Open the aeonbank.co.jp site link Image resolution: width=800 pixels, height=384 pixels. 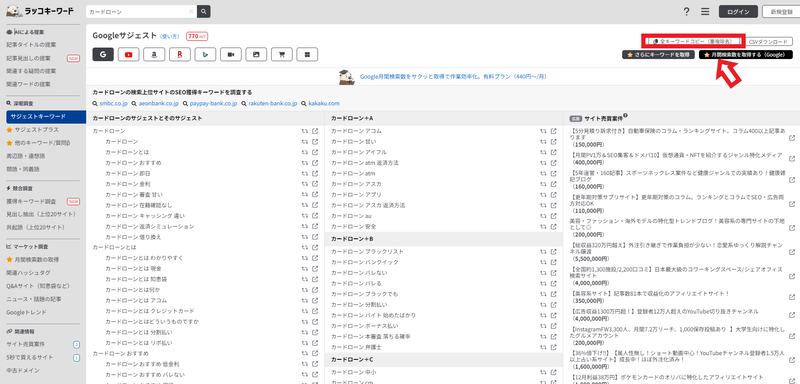tap(159, 104)
